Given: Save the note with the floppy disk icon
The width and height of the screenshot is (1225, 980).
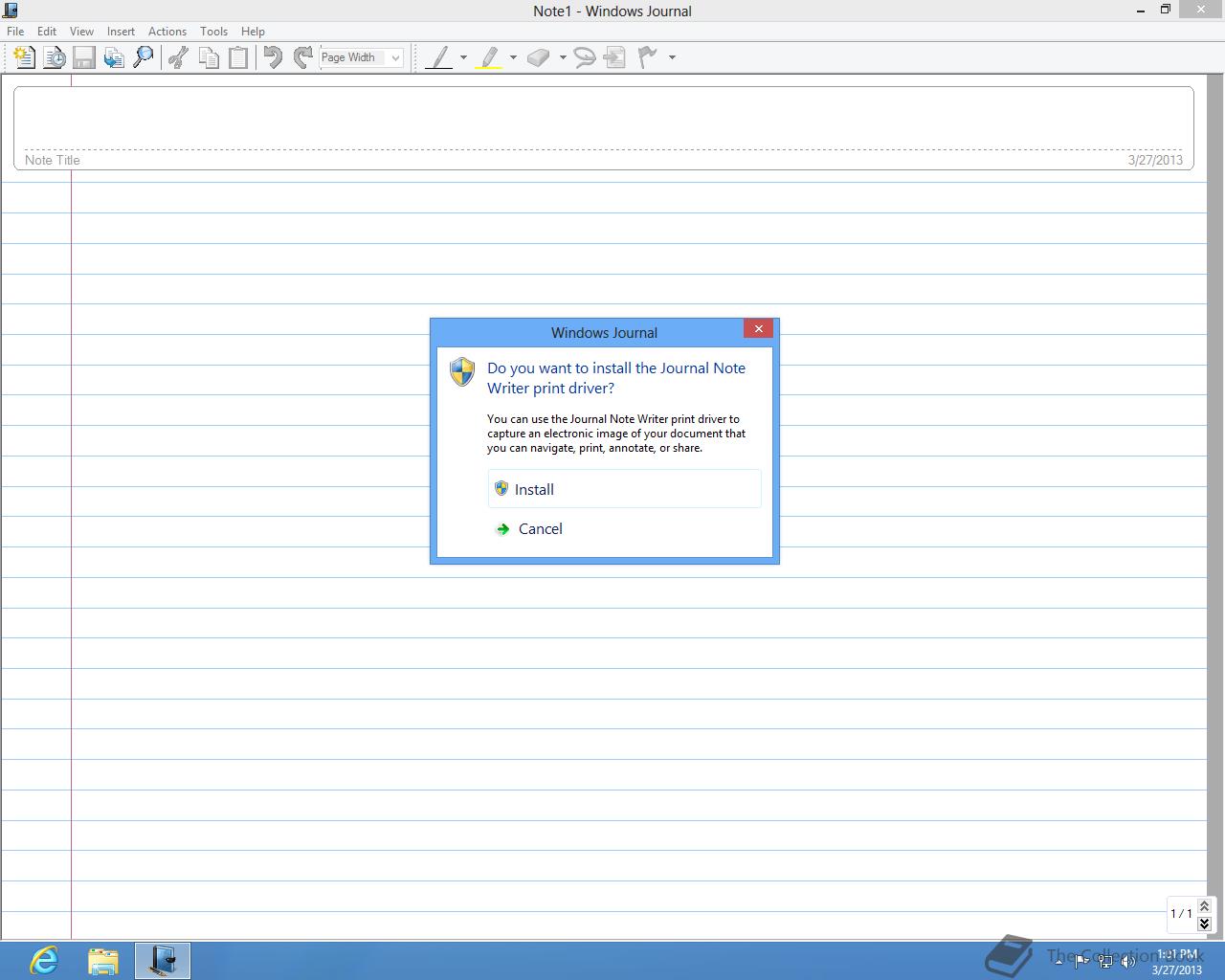Looking at the screenshot, I should click(x=84, y=57).
